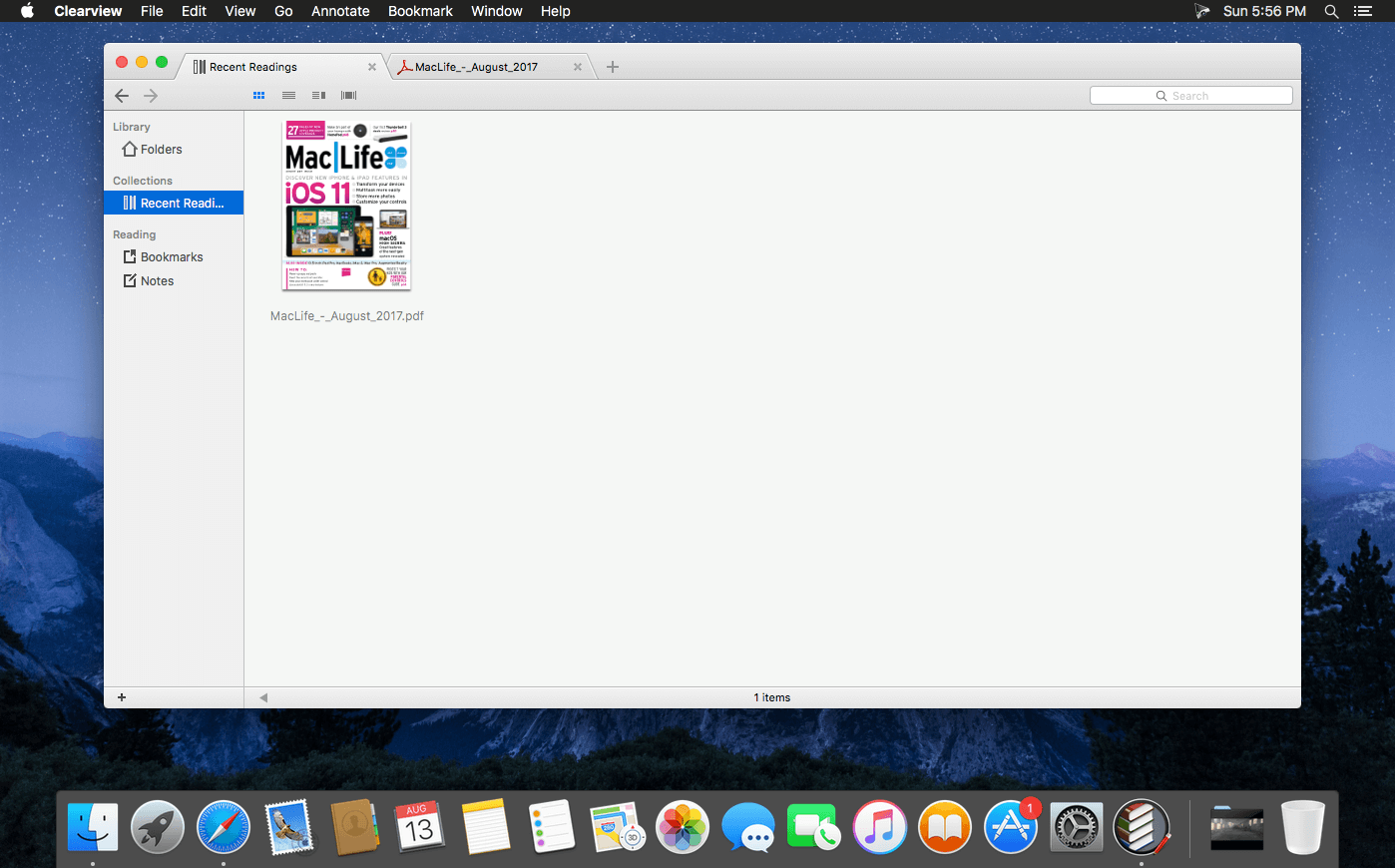Screen dimensions: 1395x868
Task: Open Bookmarks in the Reading section
Action: click(171, 257)
